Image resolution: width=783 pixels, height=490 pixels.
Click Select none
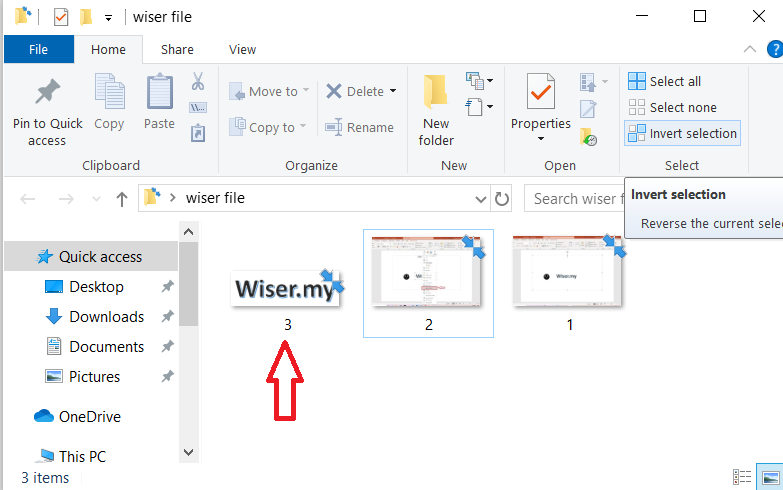tap(673, 107)
